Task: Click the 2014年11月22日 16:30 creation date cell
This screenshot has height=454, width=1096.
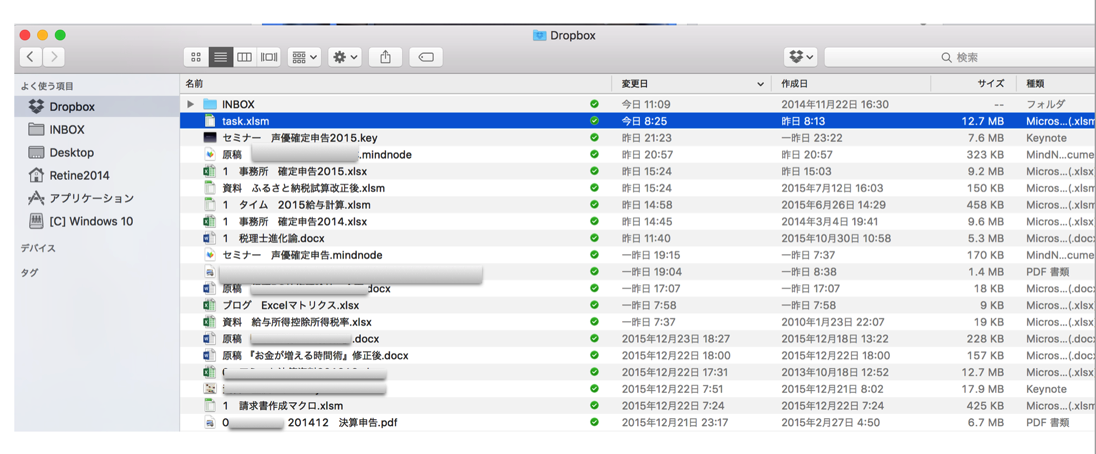Action: pyautogui.click(x=835, y=104)
